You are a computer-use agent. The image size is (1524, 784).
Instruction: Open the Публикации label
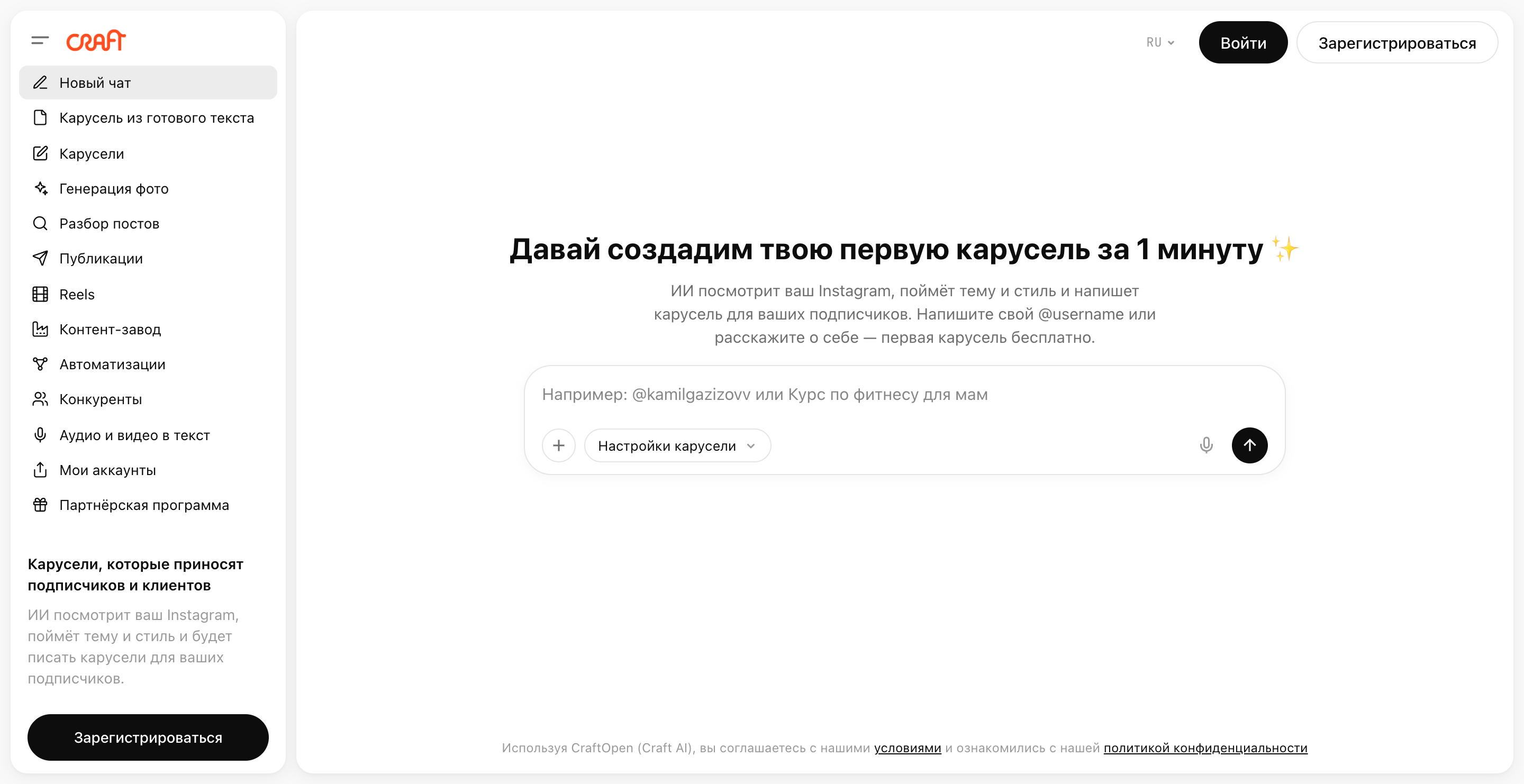tap(101, 258)
